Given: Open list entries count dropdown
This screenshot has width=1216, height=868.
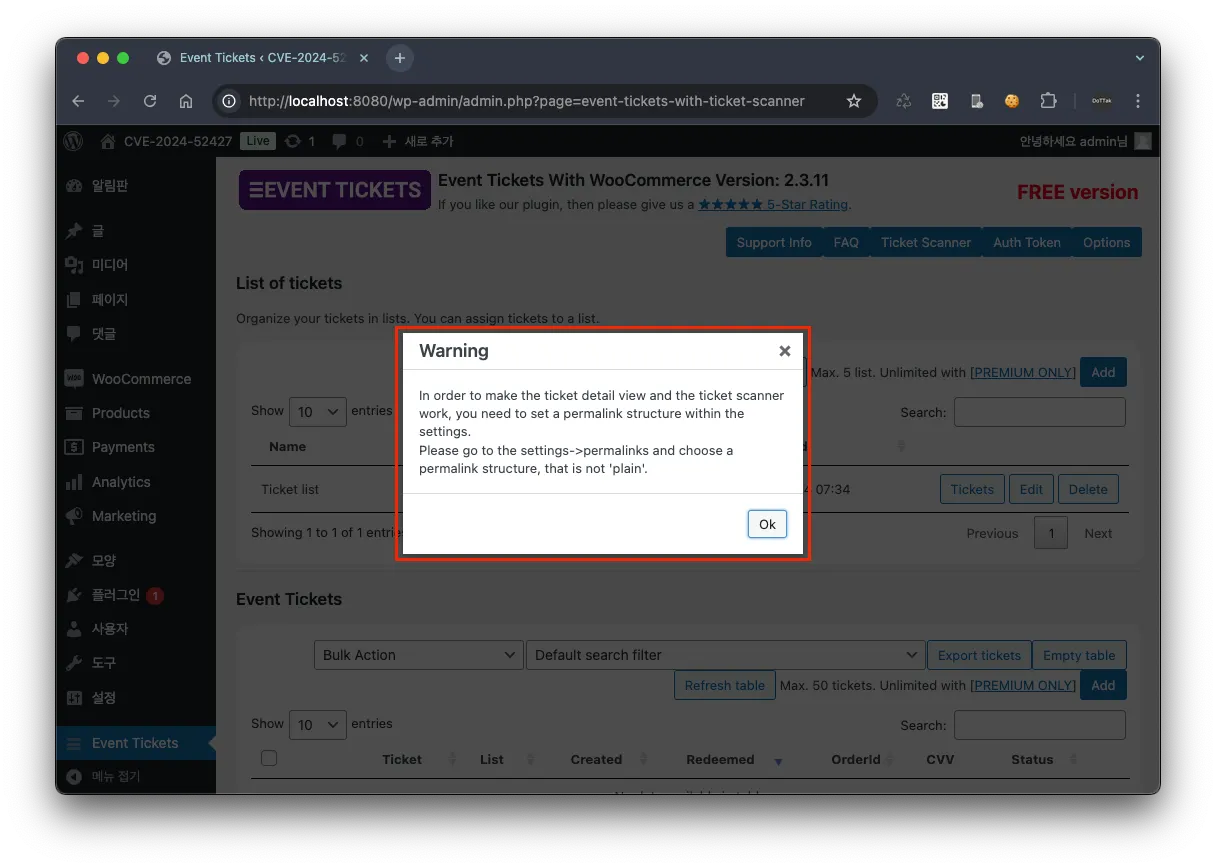Looking at the screenshot, I should (317, 412).
